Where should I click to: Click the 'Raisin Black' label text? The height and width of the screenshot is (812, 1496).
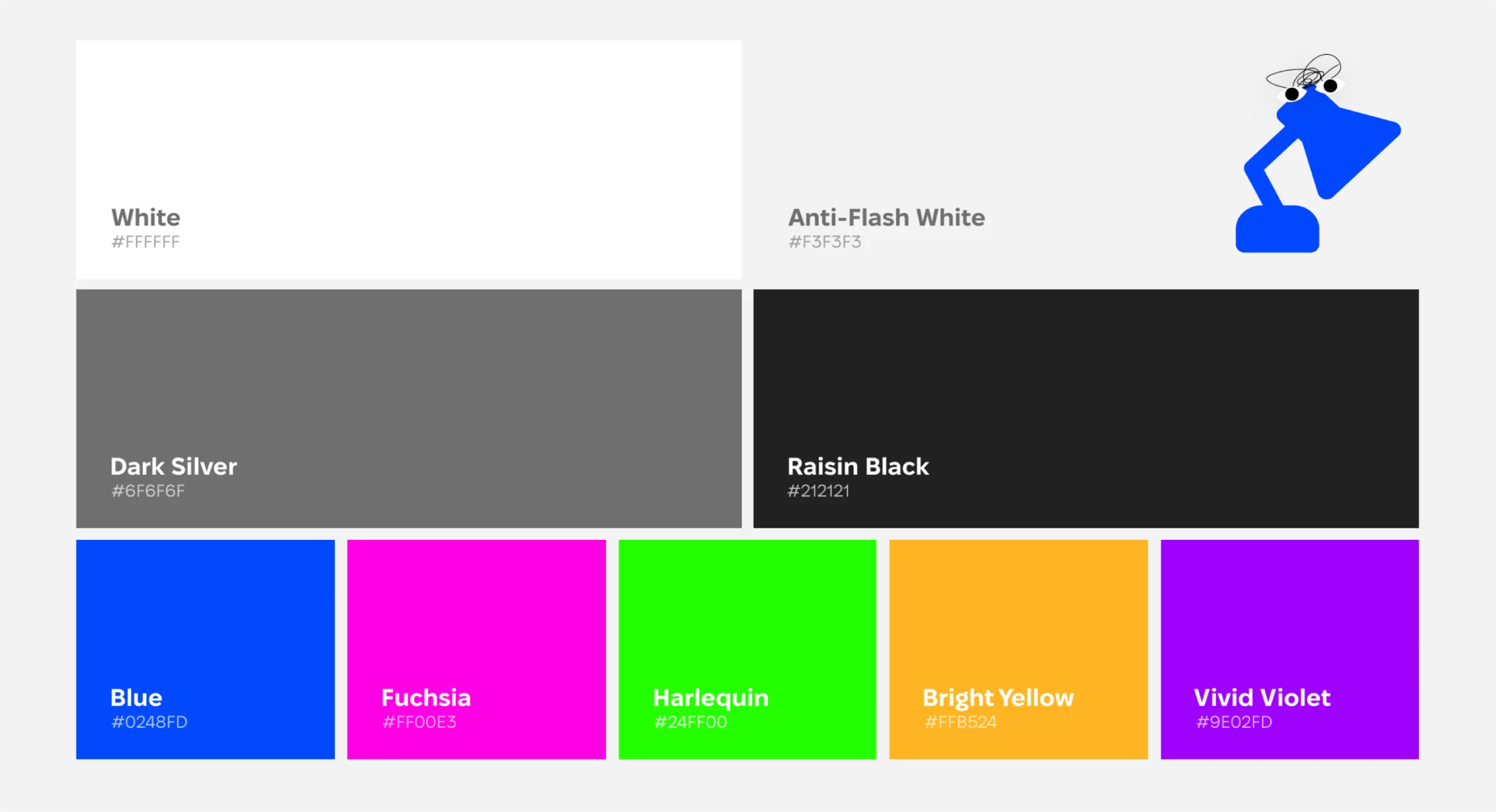pyautogui.click(x=858, y=466)
